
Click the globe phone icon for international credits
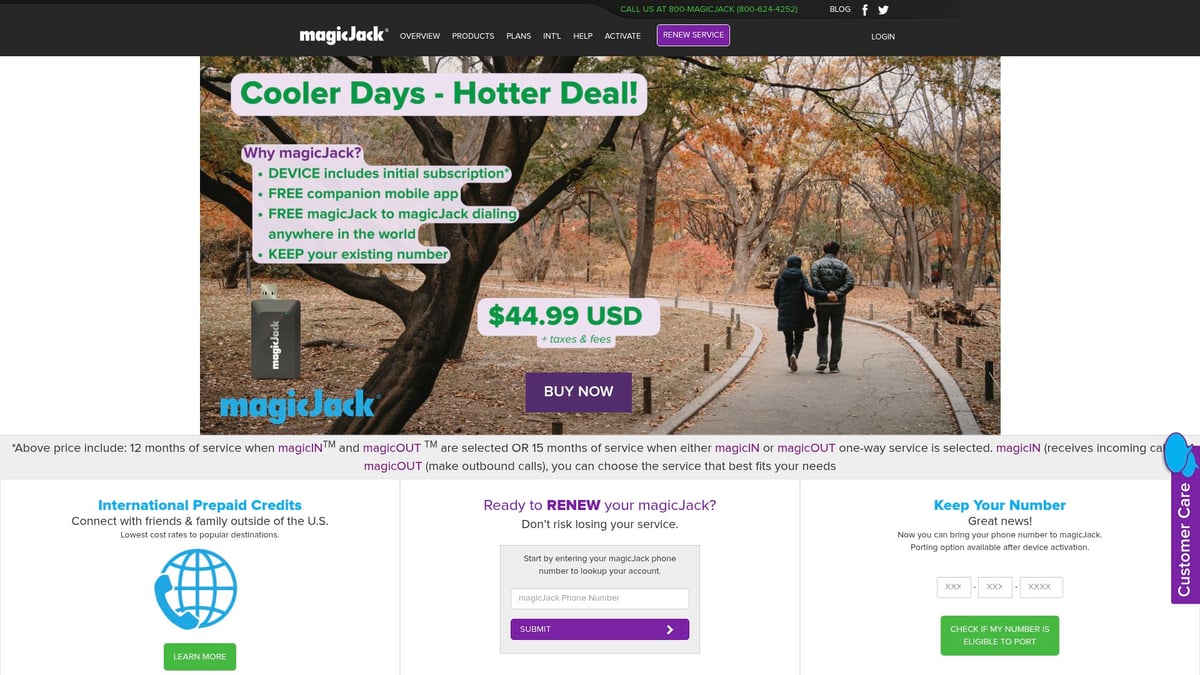pyautogui.click(x=196, y=589)
